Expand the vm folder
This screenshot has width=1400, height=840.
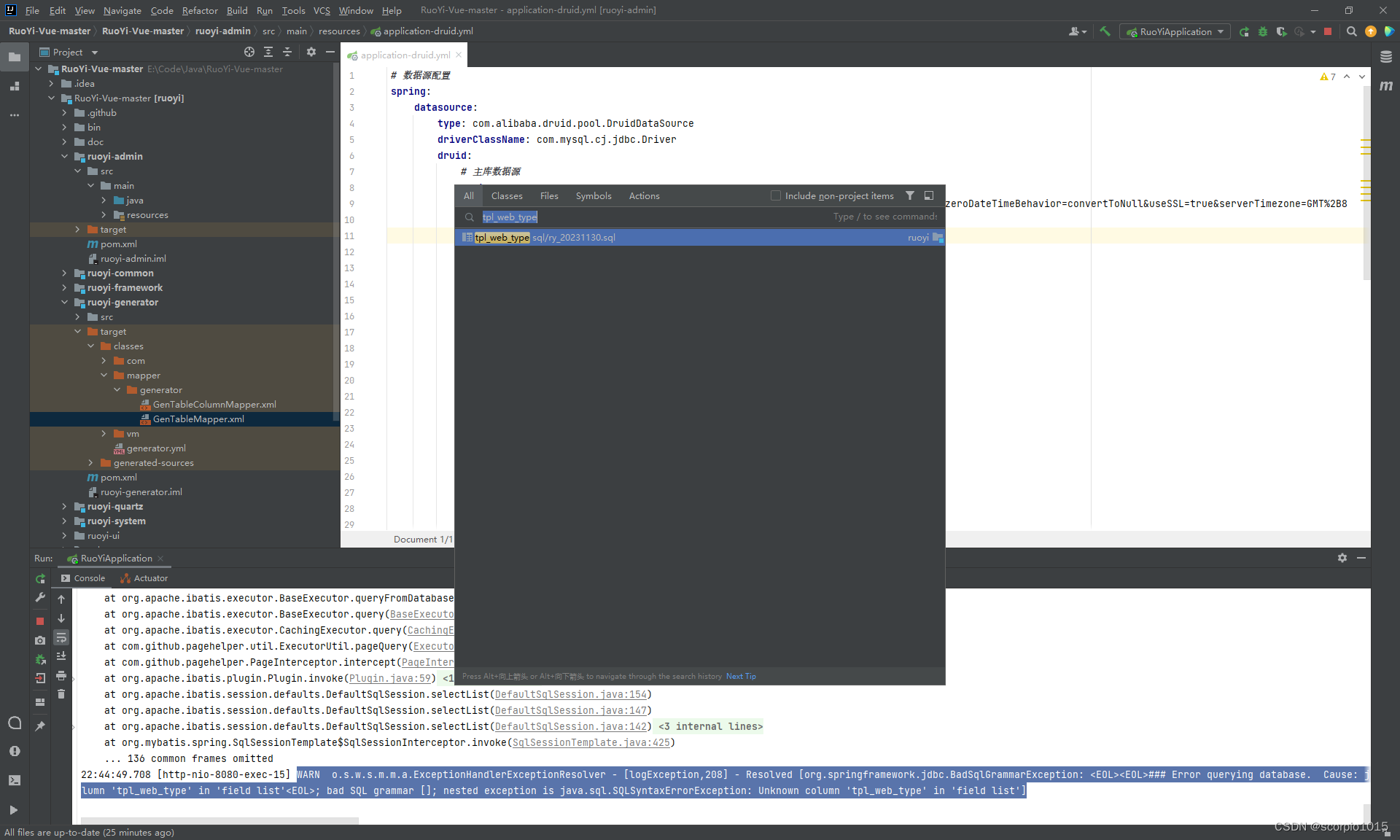pyautogui.click(x=104, y=434)
